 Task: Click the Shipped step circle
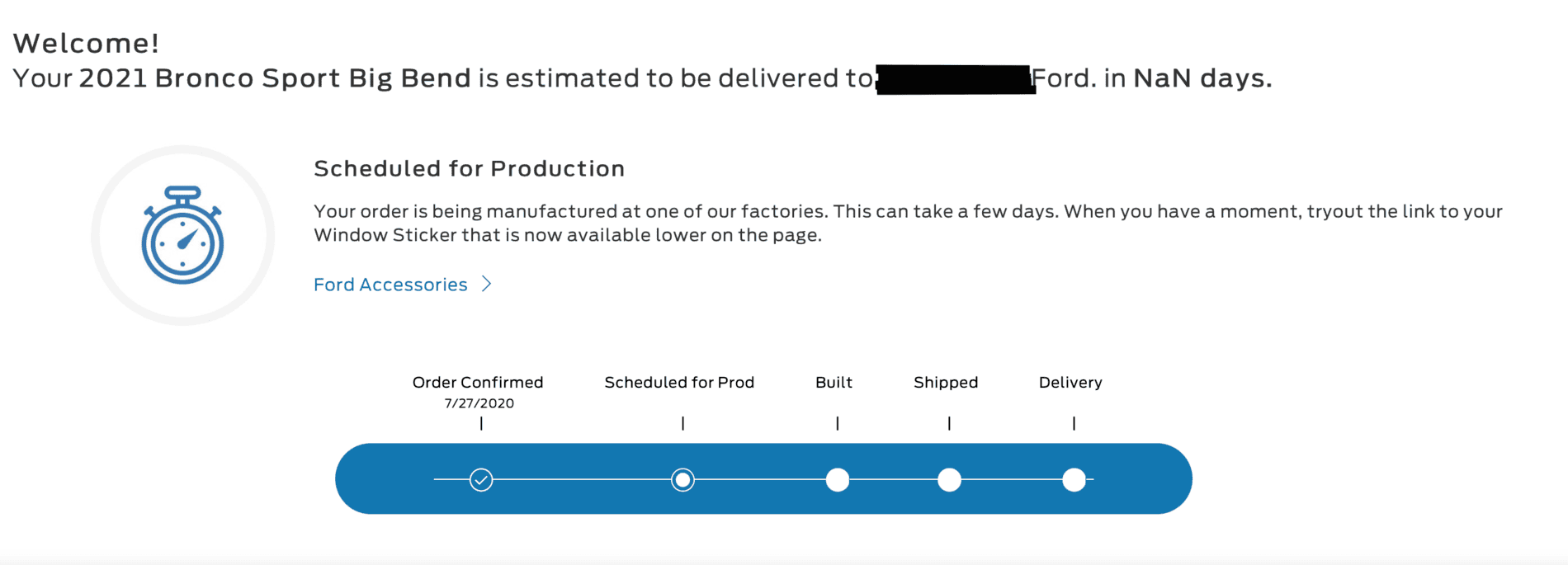(949, 479)
